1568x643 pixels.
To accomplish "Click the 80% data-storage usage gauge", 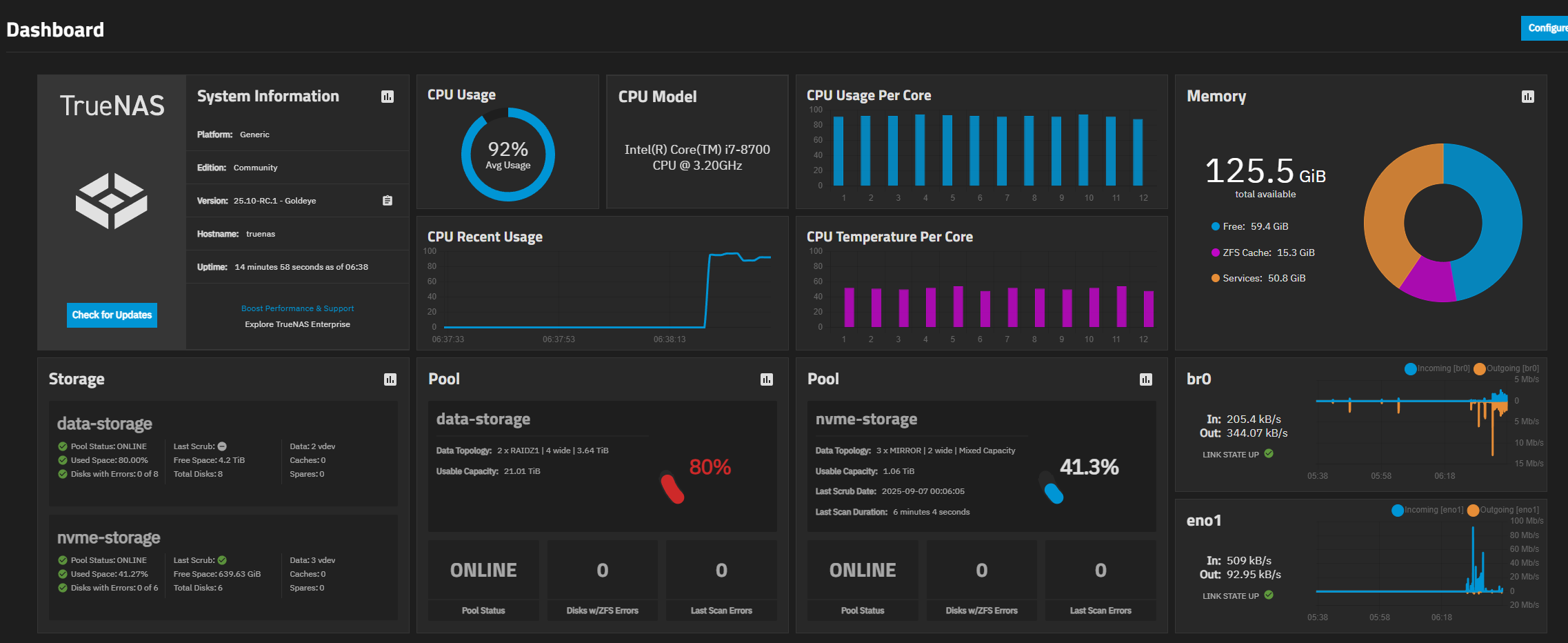I will tap(672, 488).
